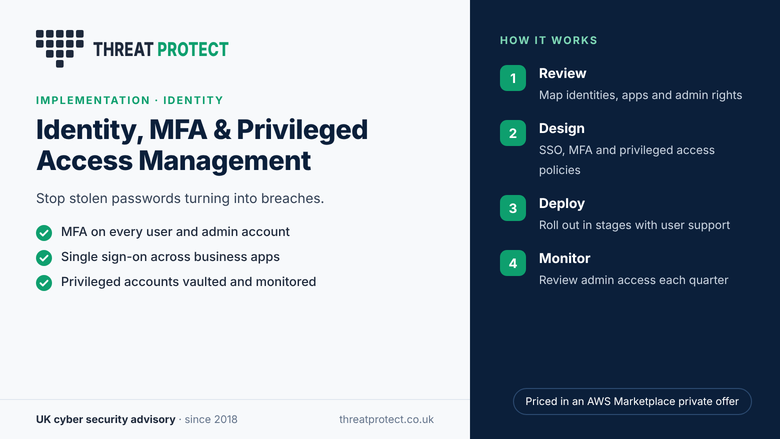This screenshot has width=780, height=439.
Task: Click the UK cyber security advisory footer text
Action: 105,420
